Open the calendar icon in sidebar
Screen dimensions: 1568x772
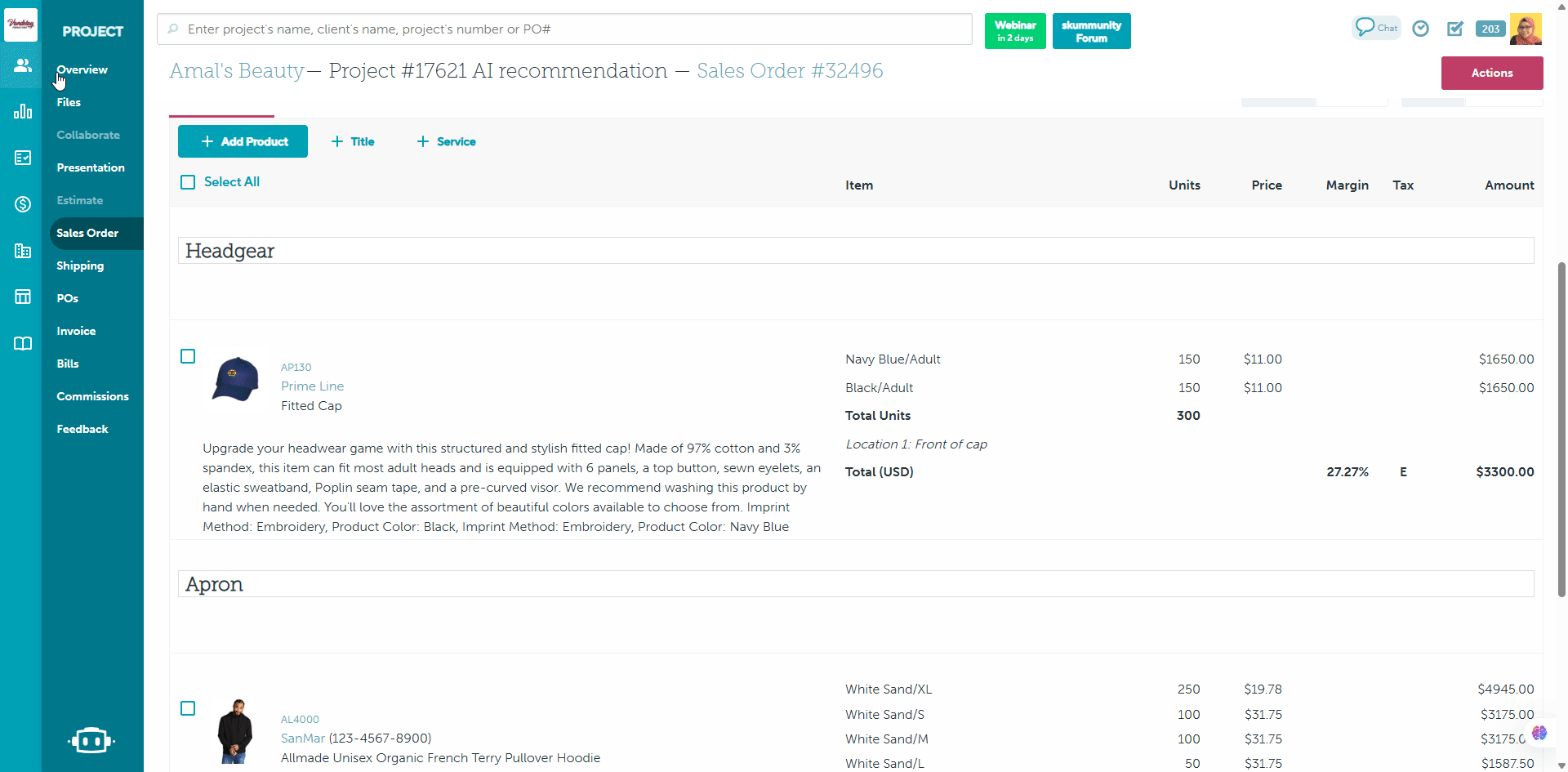tap(22, 297)
